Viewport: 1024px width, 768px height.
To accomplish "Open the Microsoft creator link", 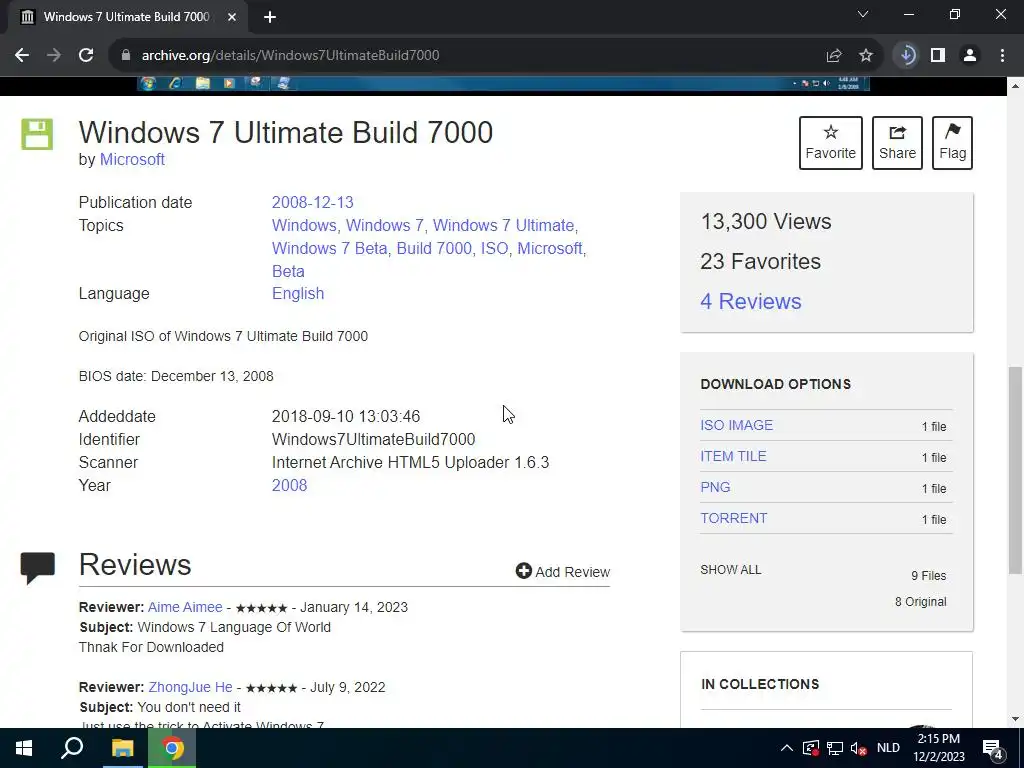I will 132,159.
